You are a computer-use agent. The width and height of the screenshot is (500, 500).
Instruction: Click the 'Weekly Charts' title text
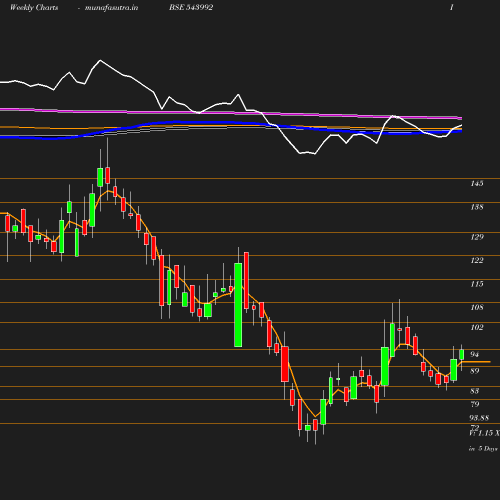(34, 7)
